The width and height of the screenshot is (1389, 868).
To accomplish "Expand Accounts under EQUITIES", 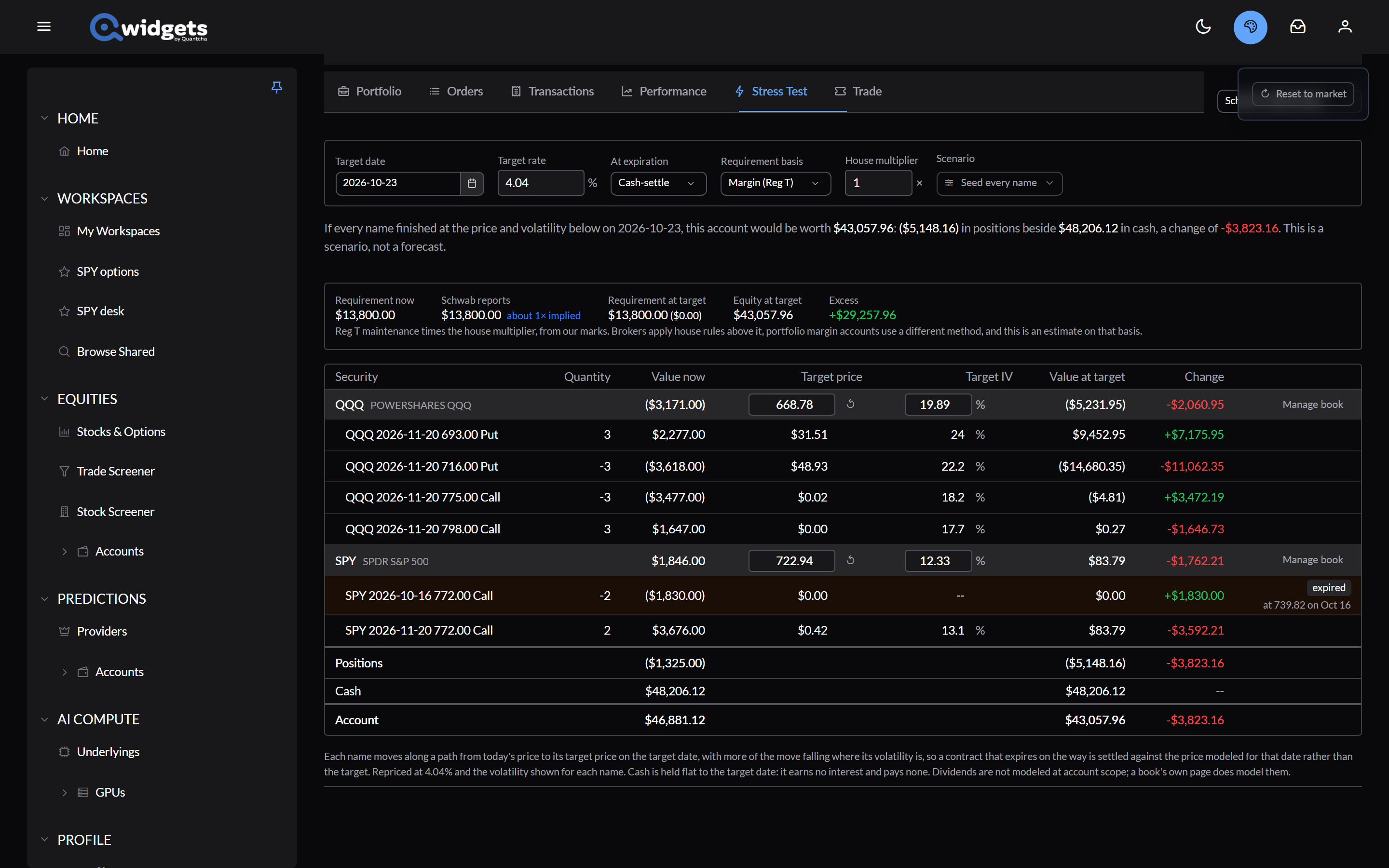I will click(64, 552).
